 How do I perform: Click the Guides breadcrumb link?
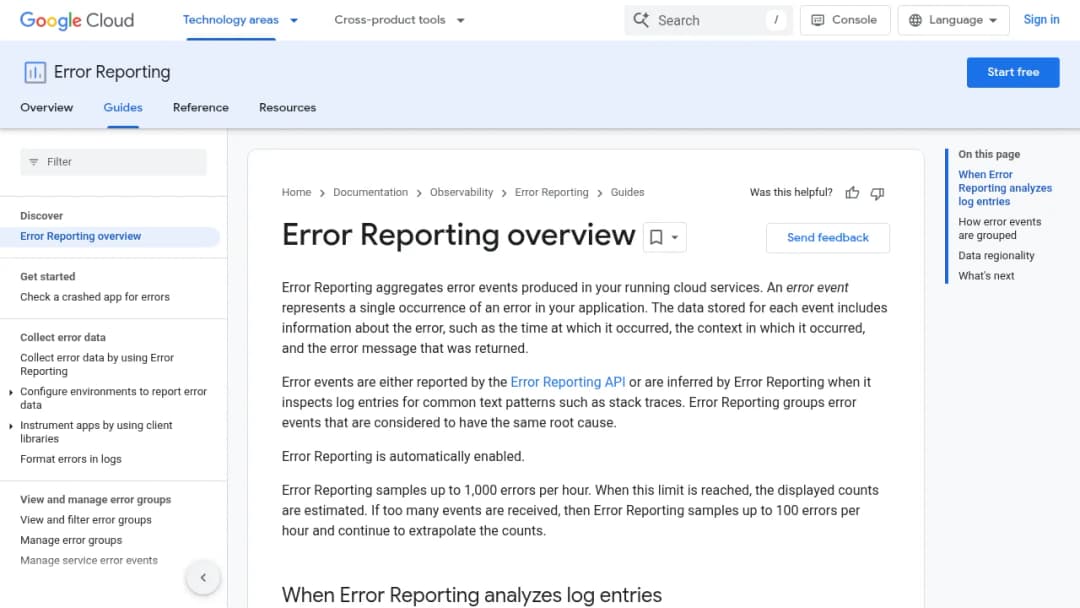pos(627,192)
